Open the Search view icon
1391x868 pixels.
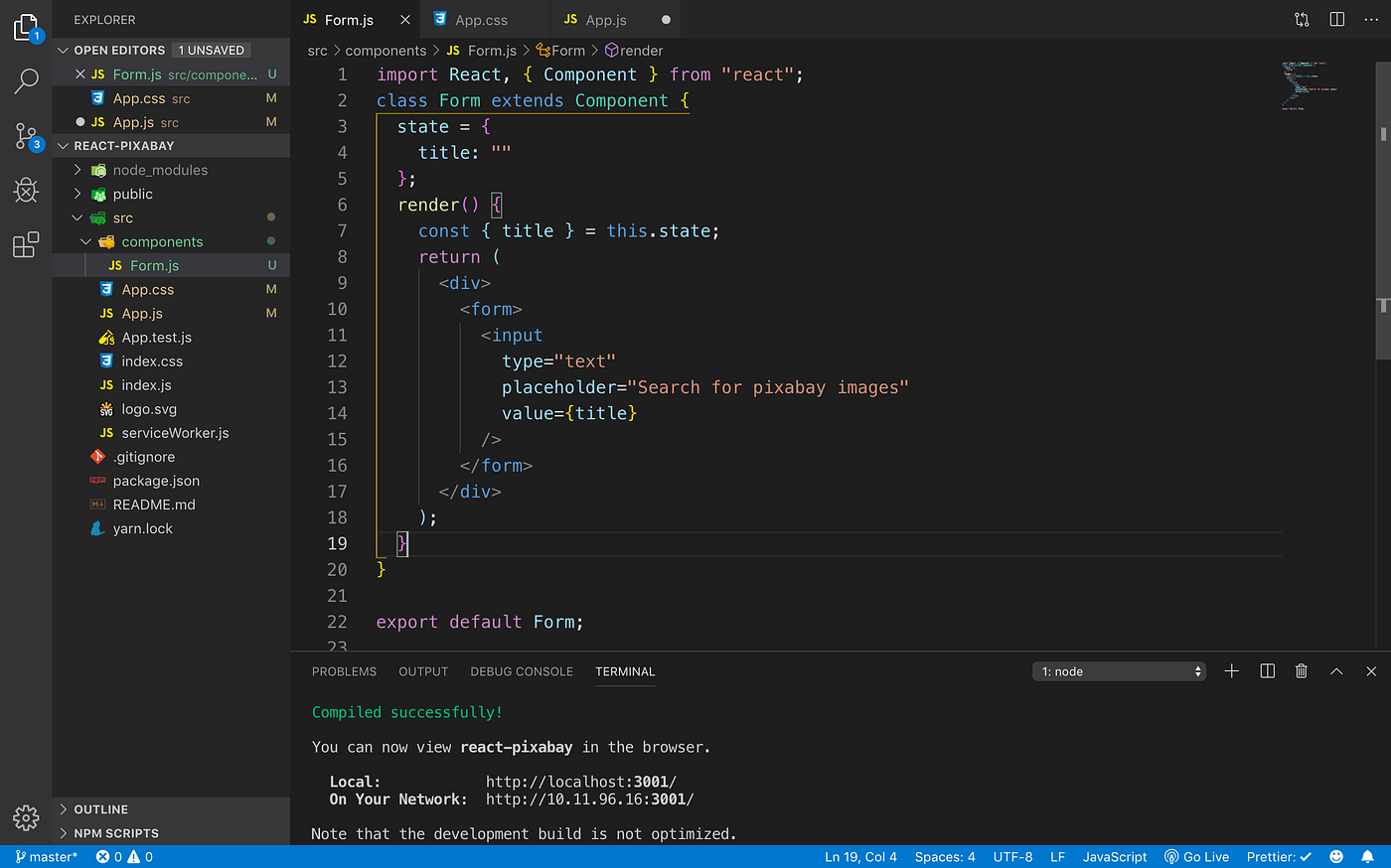[x=26, y=81]
